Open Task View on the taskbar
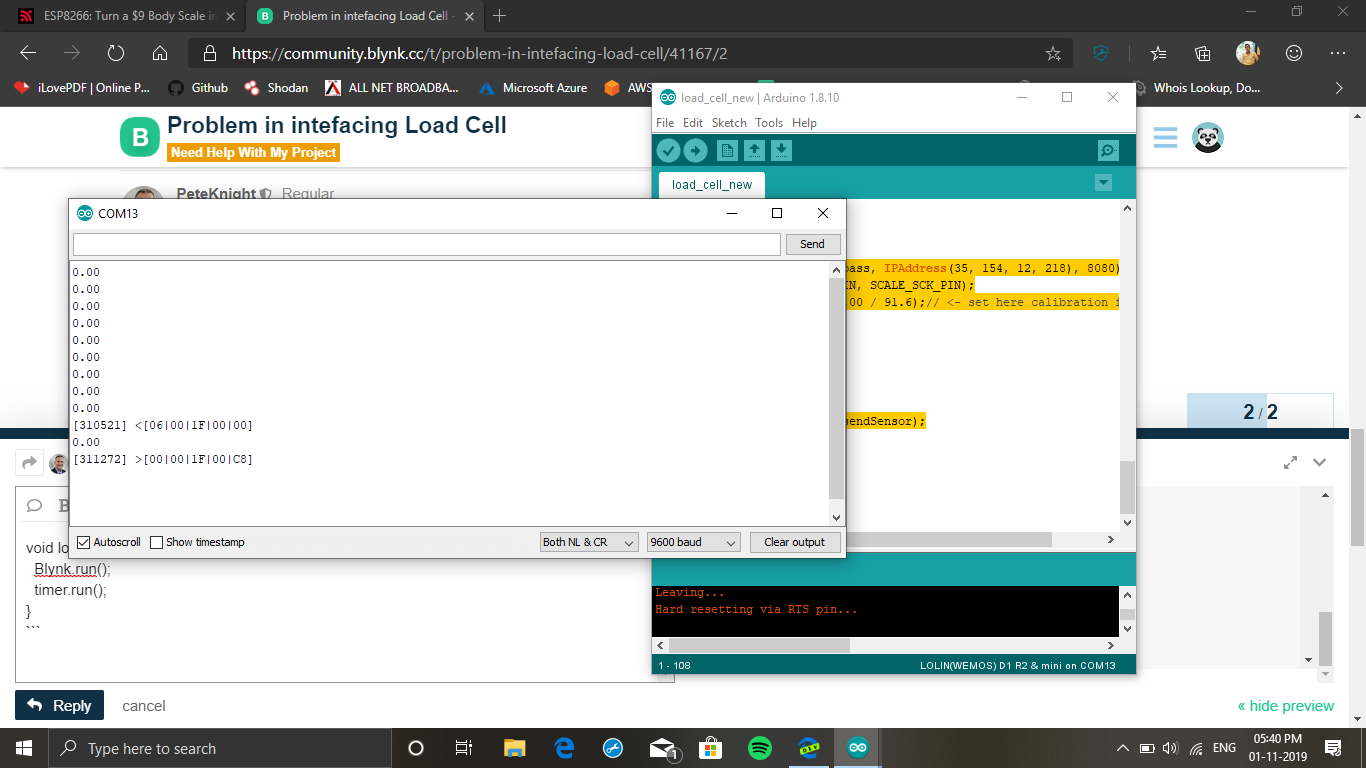The height and width of the screenshot is (768, 1366). tap(464, 748)
